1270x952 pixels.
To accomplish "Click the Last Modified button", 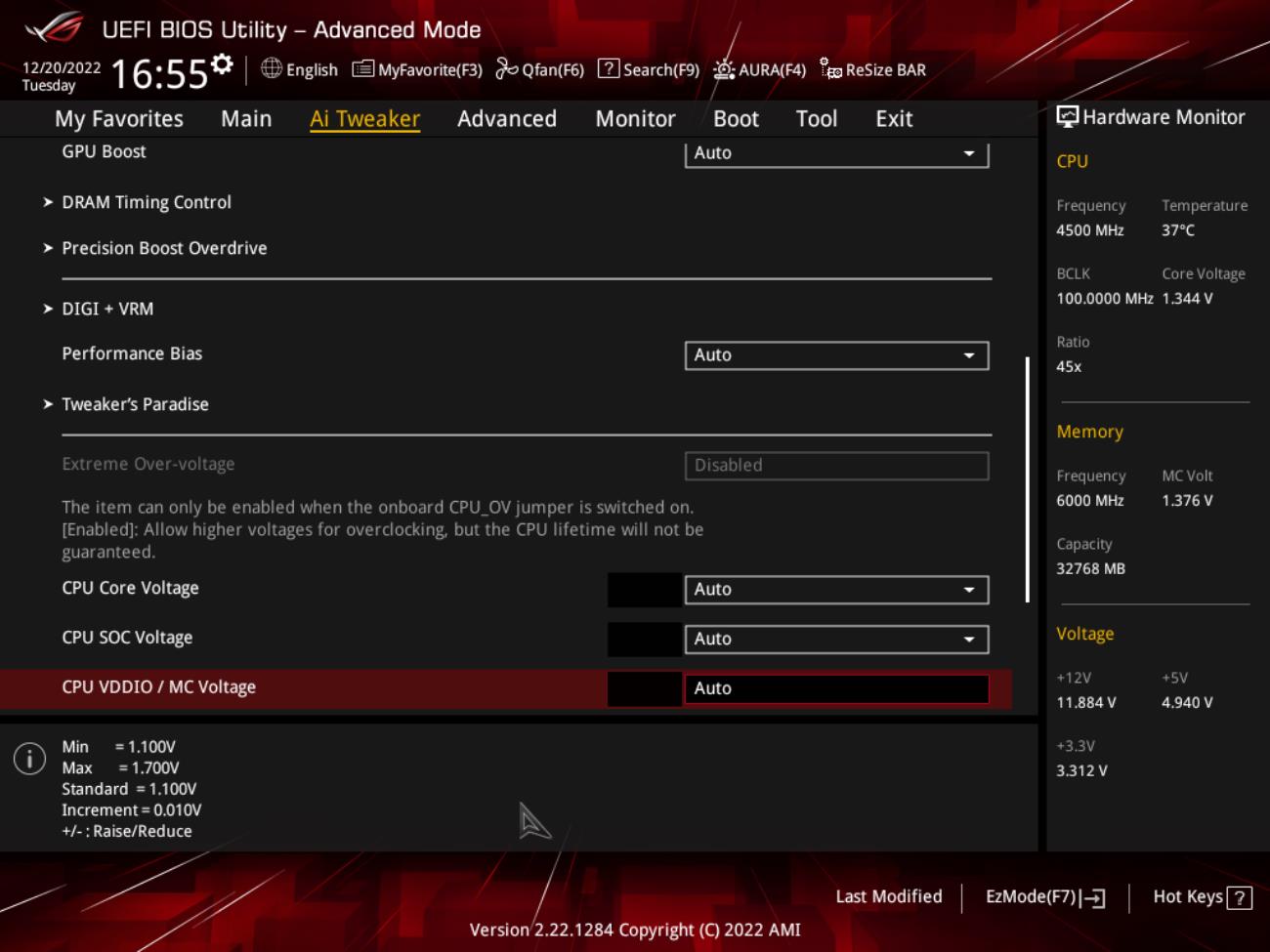I will click(889, 896).
